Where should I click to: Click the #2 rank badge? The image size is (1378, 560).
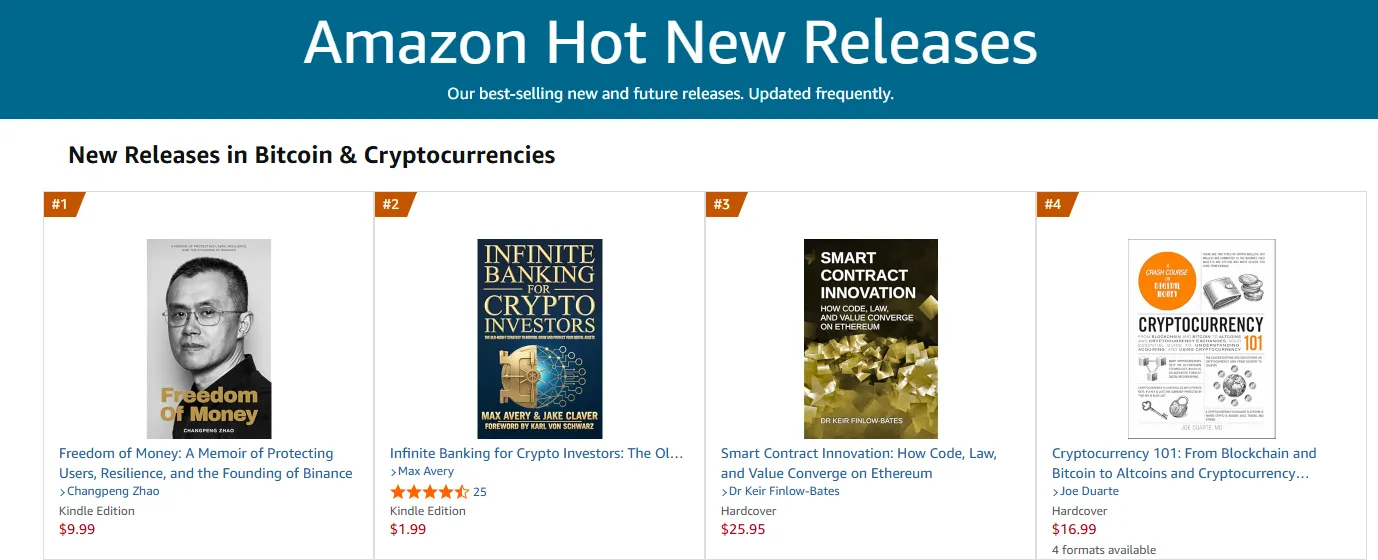[391, 205]
